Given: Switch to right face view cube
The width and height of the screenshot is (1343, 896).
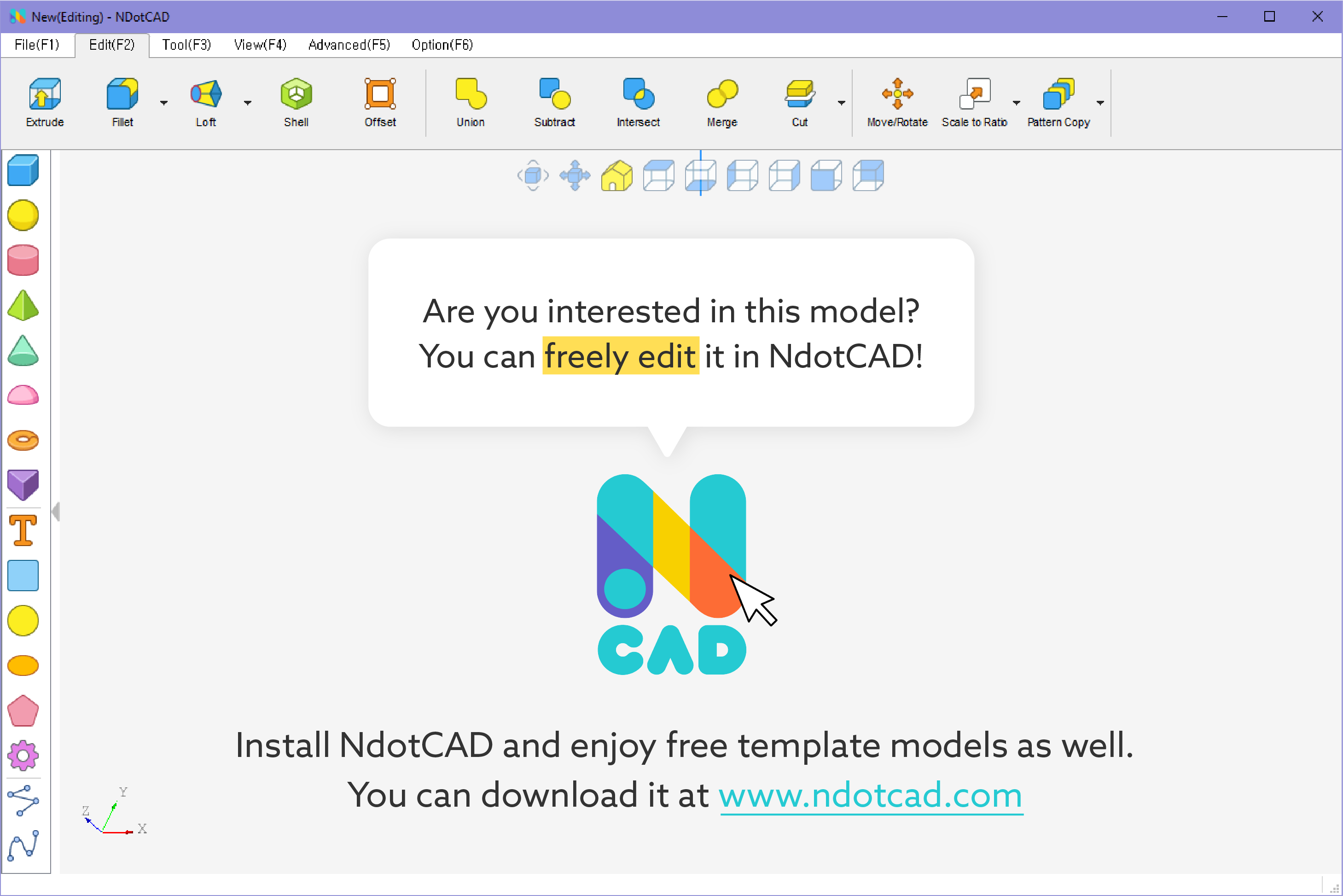Looking at the screenshot, I should tap(785, 175).
